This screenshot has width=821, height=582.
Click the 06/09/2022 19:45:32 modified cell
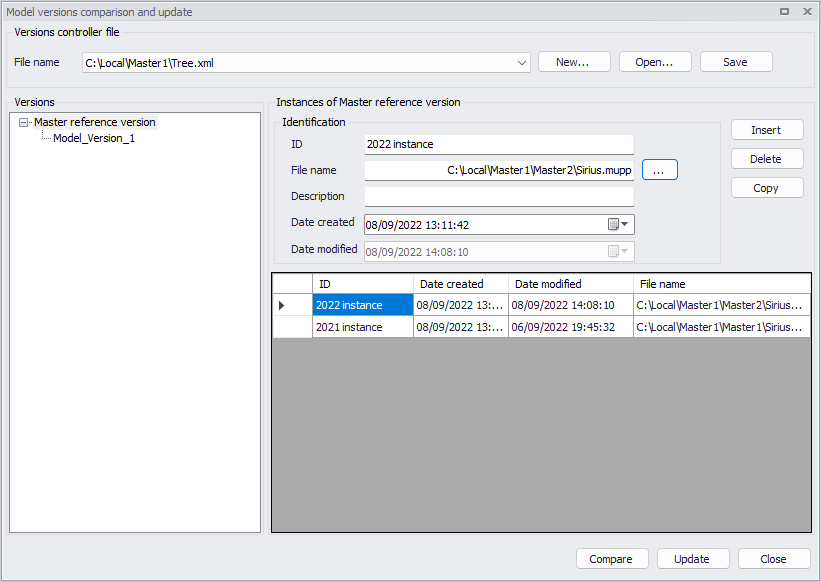click(x=571, y=327)
